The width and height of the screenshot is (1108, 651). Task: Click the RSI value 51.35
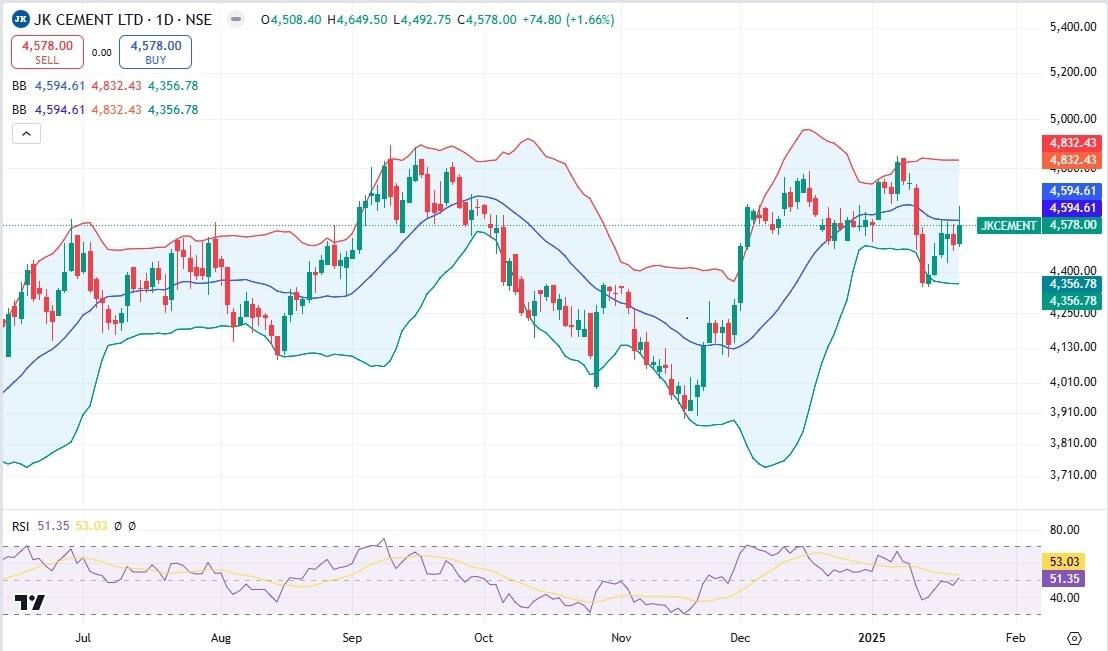point(53,526)
